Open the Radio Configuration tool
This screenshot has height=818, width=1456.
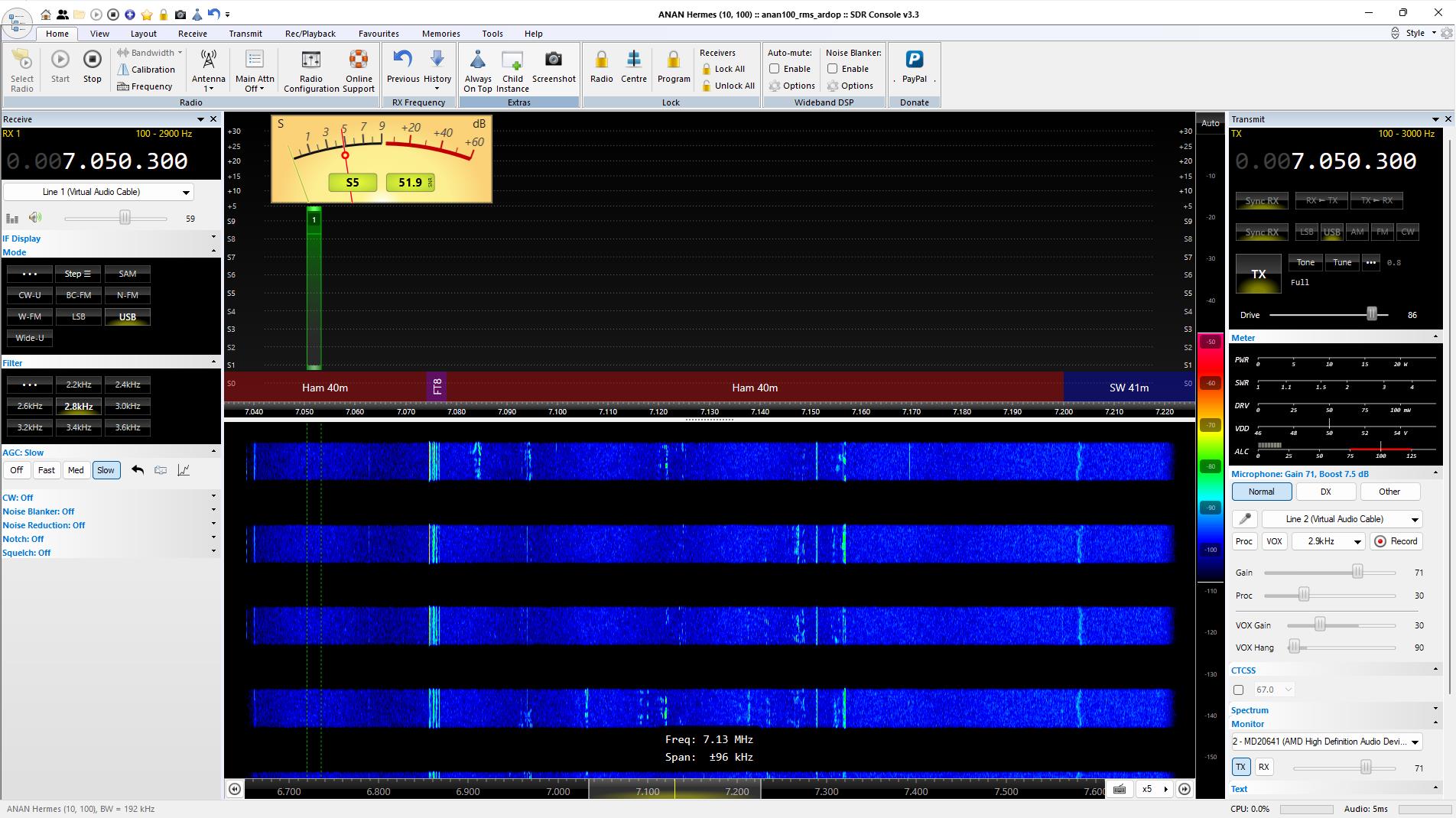click(x=310, y=69)
